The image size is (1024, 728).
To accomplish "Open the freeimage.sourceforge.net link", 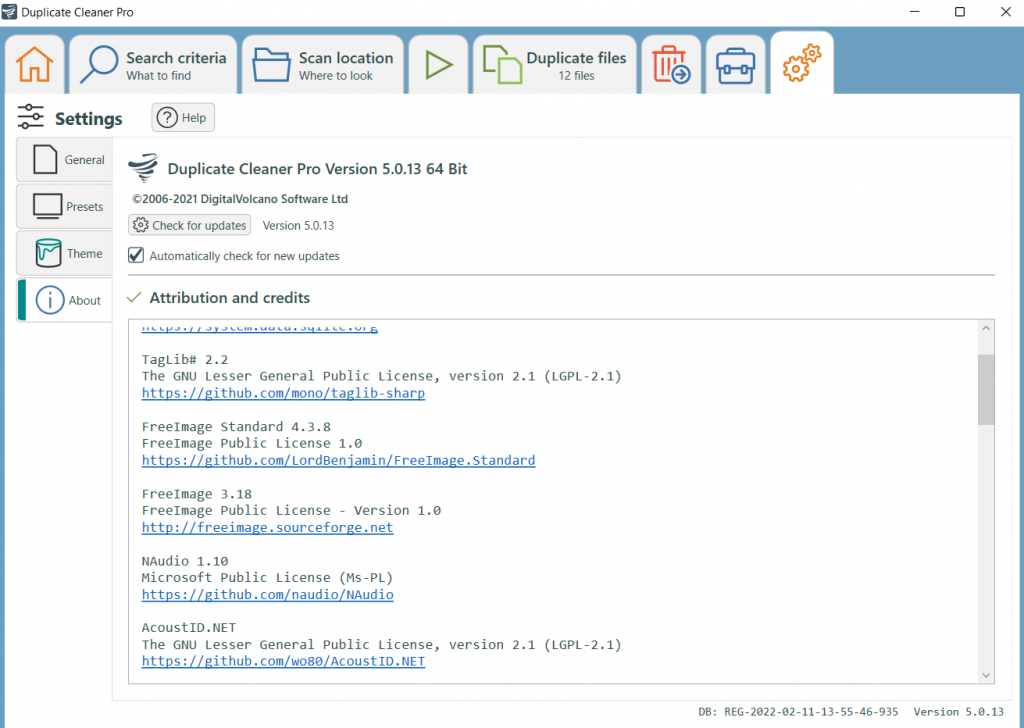I will [x=267, y=528].
